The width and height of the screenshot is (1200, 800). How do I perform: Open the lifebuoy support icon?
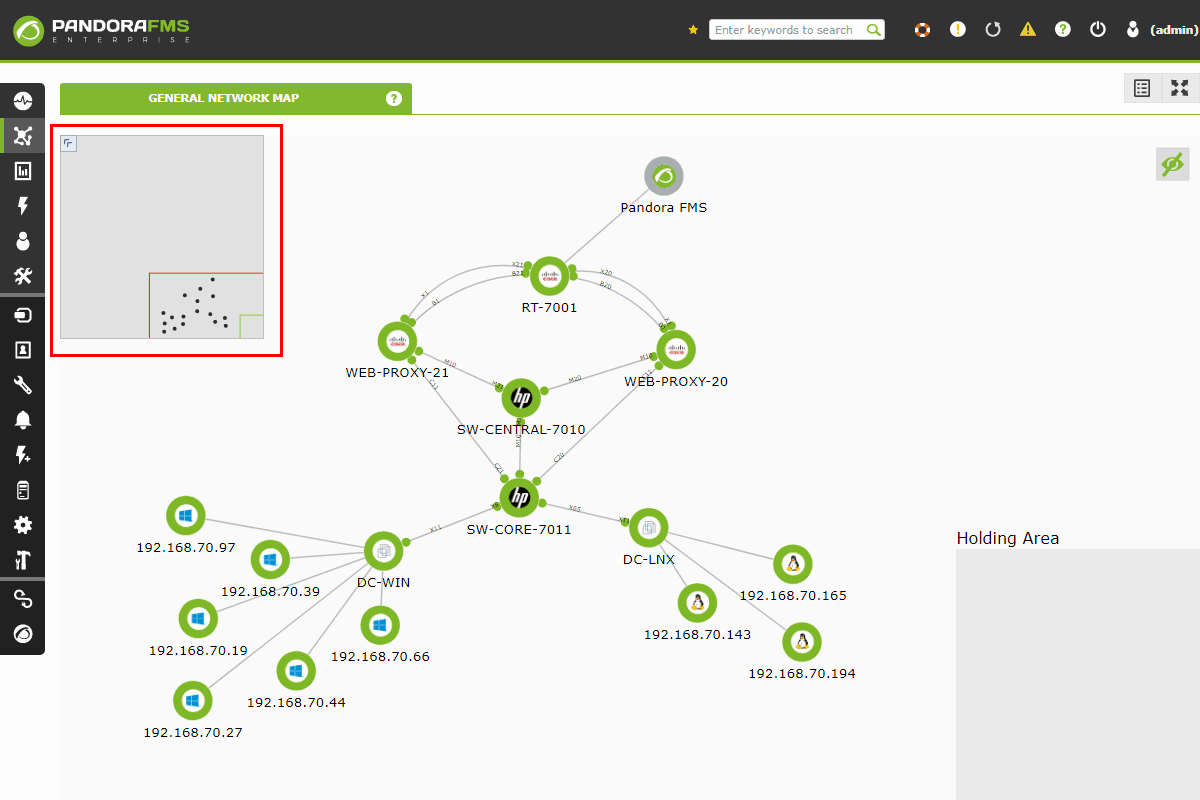click(x=923, y=30)
